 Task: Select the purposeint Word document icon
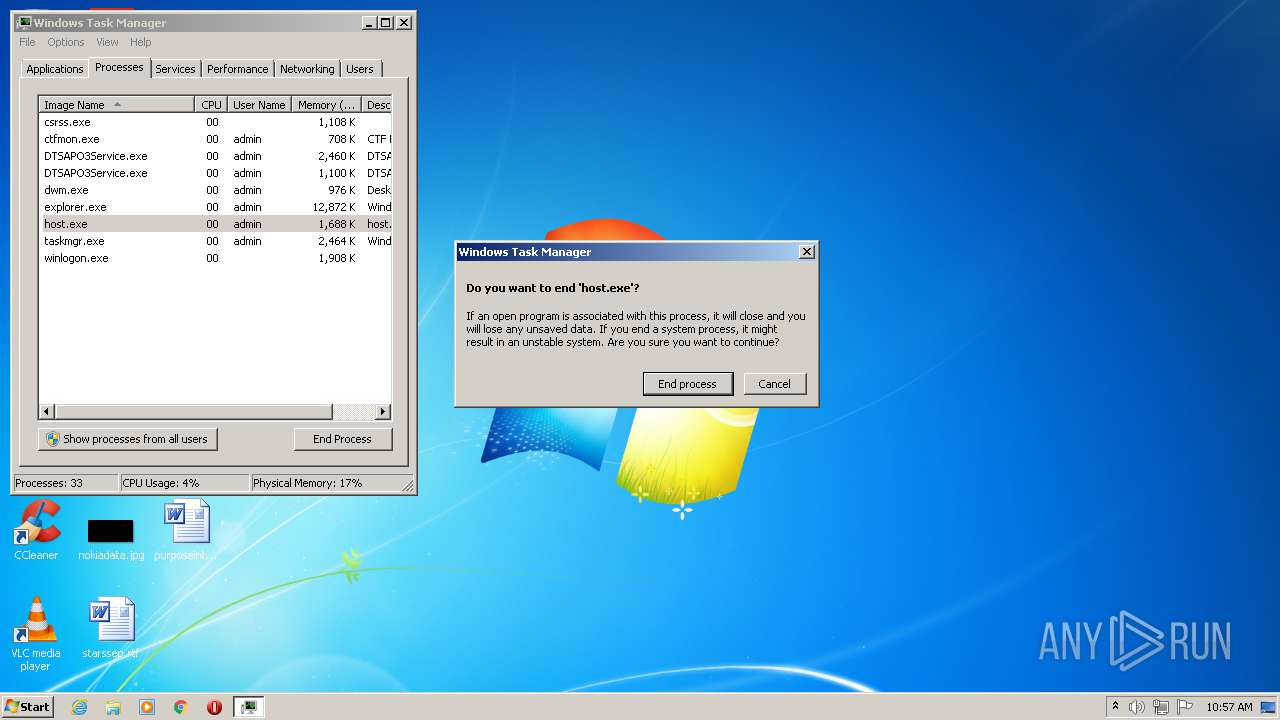click(186, 531)
